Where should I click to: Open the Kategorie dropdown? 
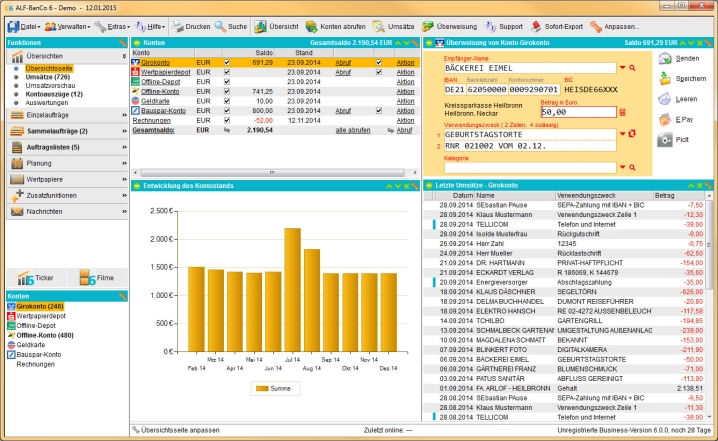tap(622, 168)
